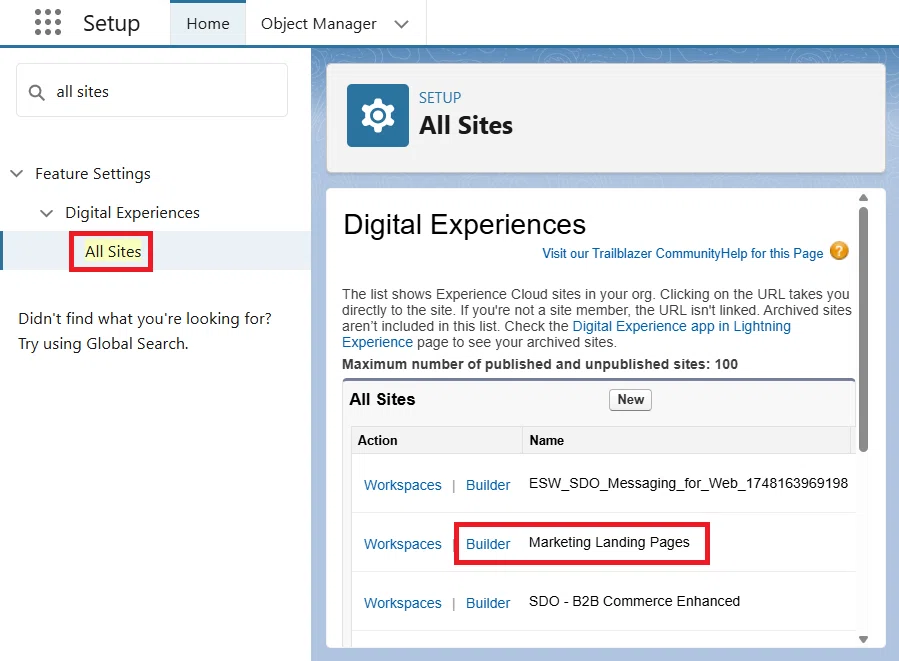Switch to the Home tab
This screenshot has height=661, width=899.
click(x=208, y=24)
